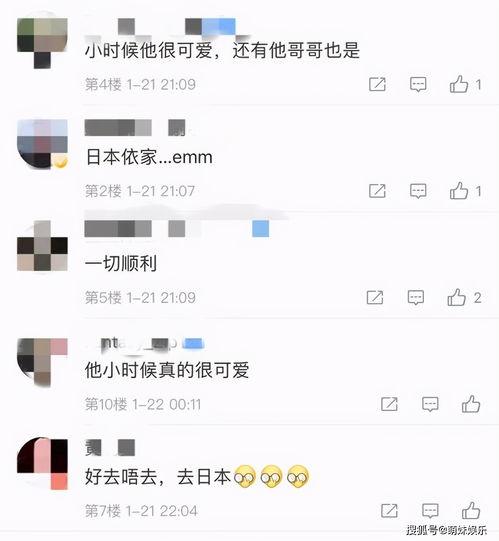
Task: Share the 10th floor comment
Action: (389, 404)
